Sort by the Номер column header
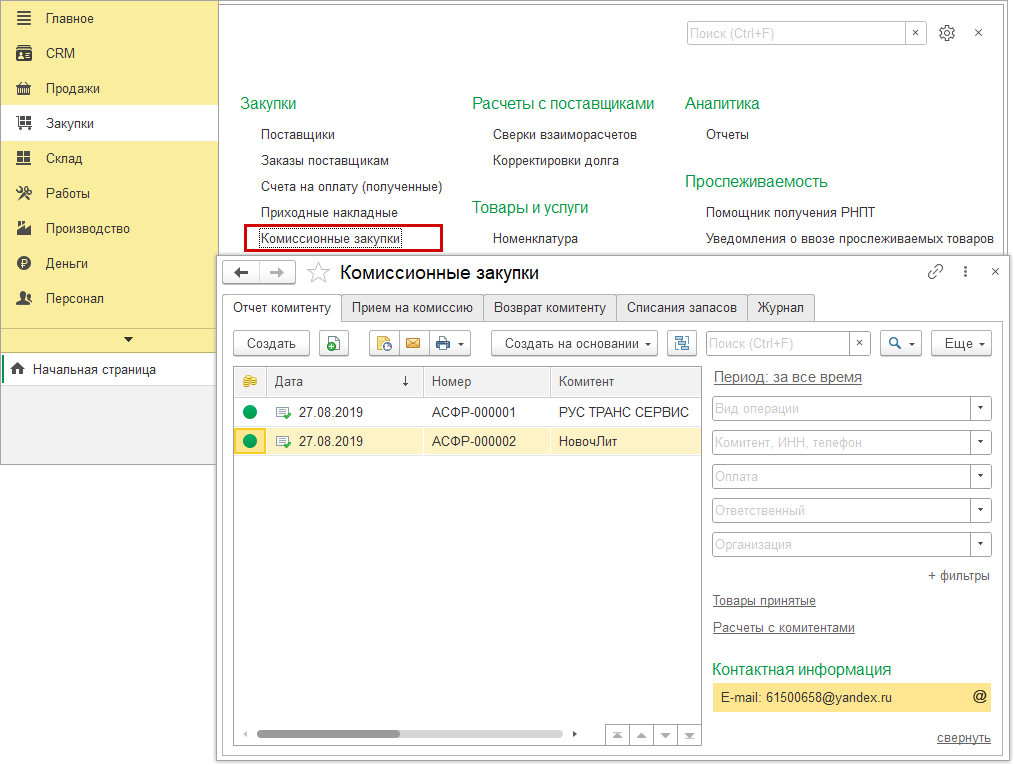Image resolution: width=1014 pixels, height=765 pixels. coord(486,382)
